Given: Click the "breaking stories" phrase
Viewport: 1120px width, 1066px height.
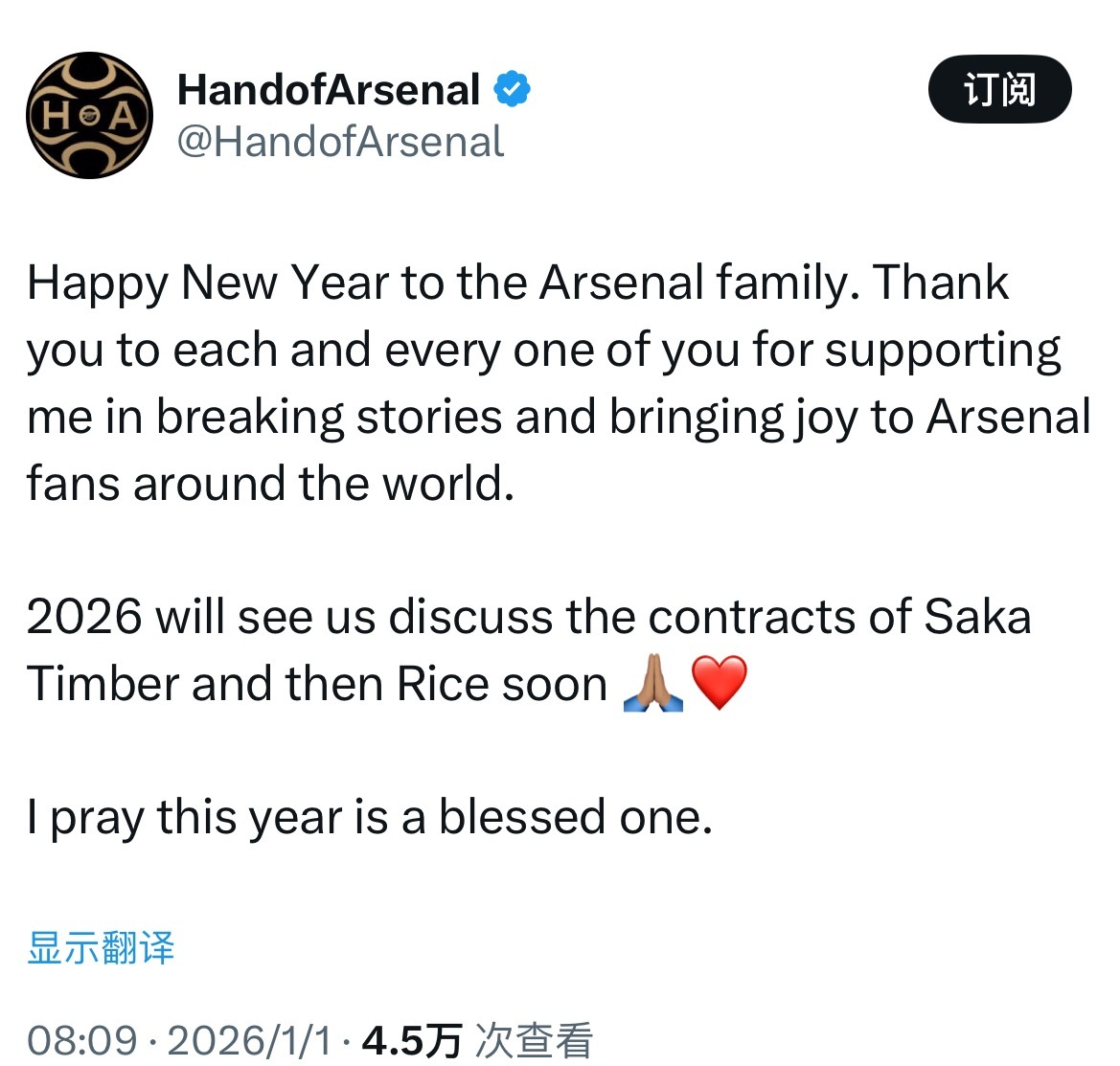Looking at the screenshot, I should (x=329, y=418).
